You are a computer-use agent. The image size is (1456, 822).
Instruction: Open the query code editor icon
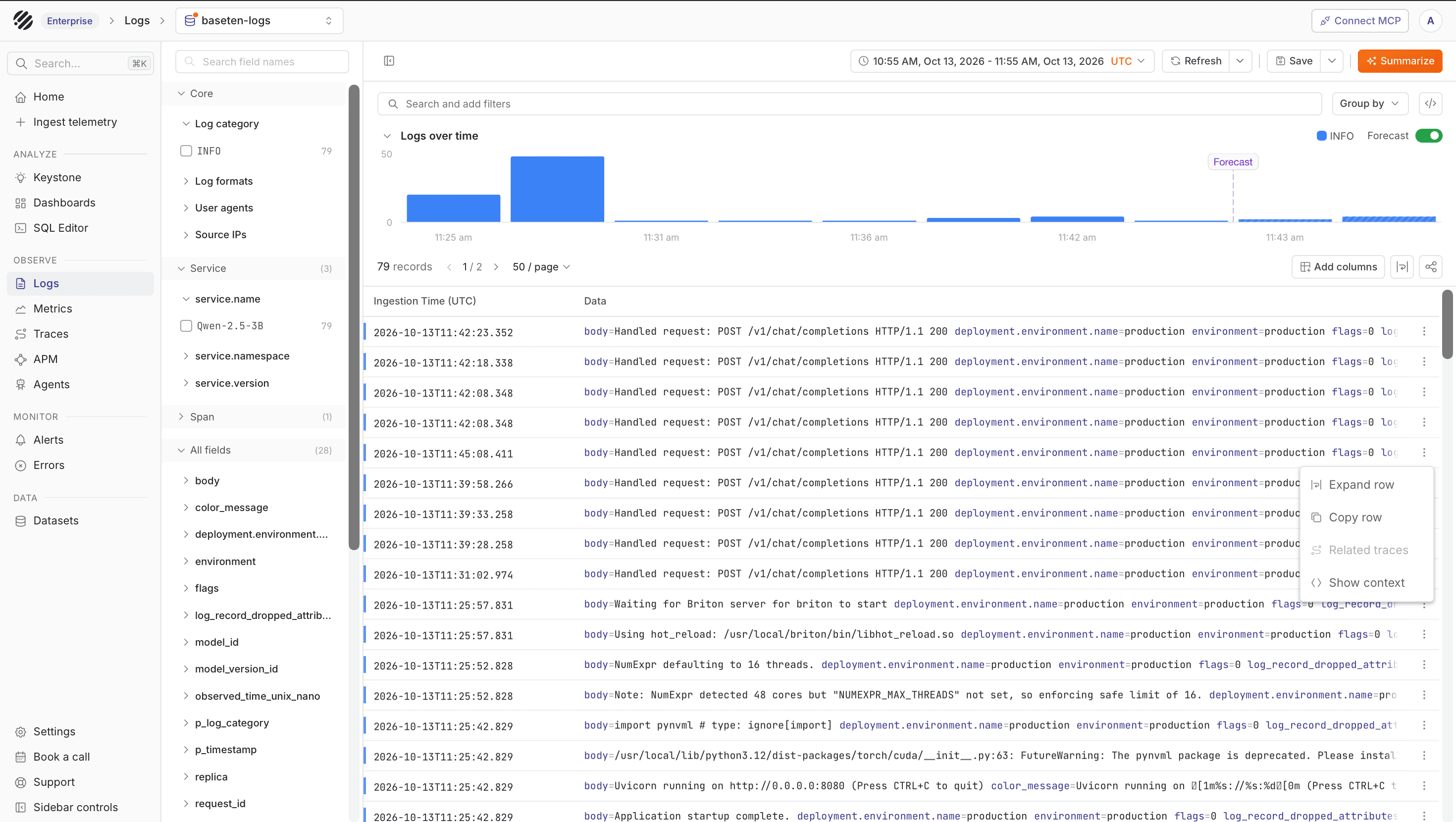point(1430,103)
